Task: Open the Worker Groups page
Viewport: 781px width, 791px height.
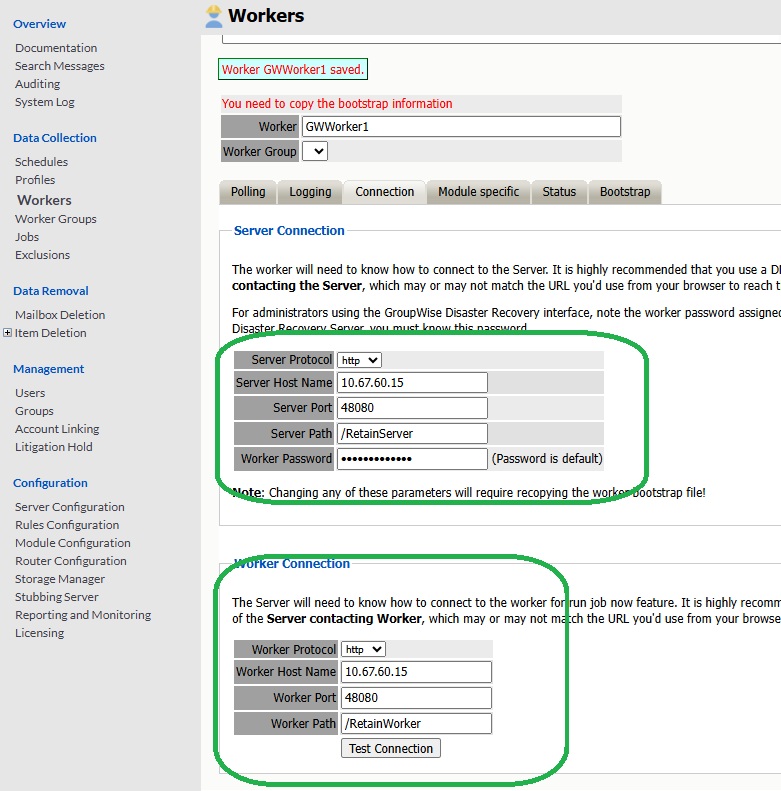Action: point(55,219)
